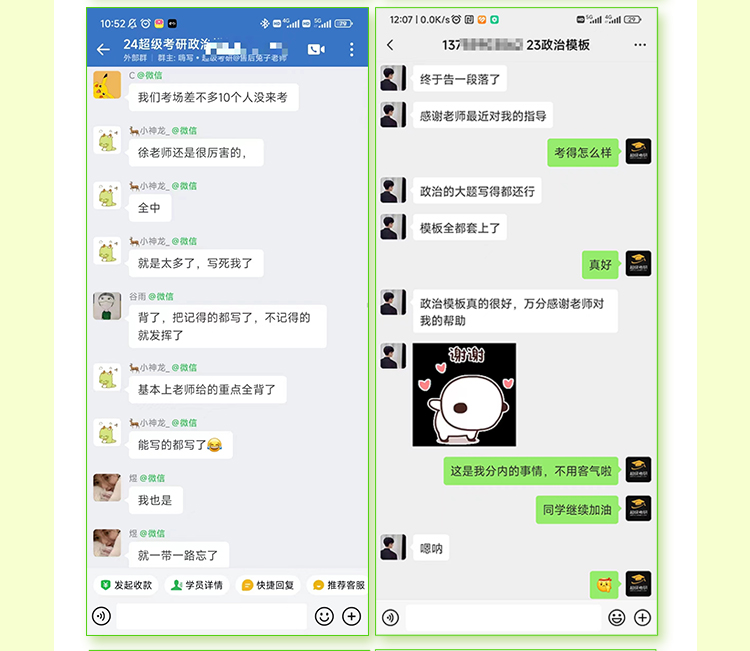Click the 发起收款 quick action
The image size is (750, 651).
pos(126,585)
